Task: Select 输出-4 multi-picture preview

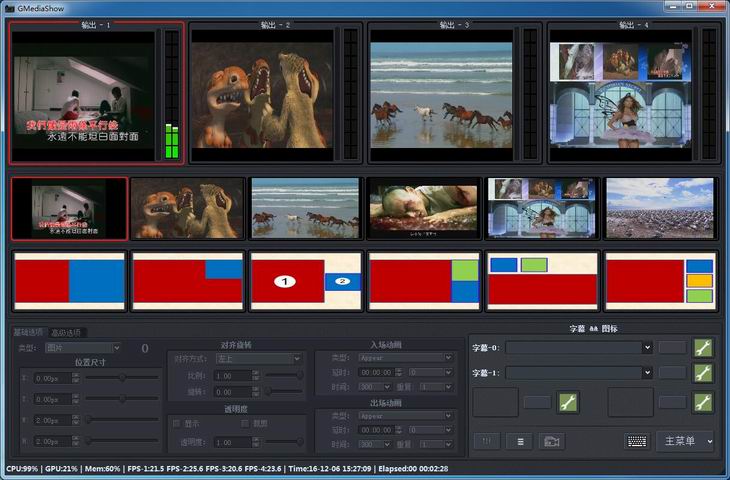Action: 621,95
